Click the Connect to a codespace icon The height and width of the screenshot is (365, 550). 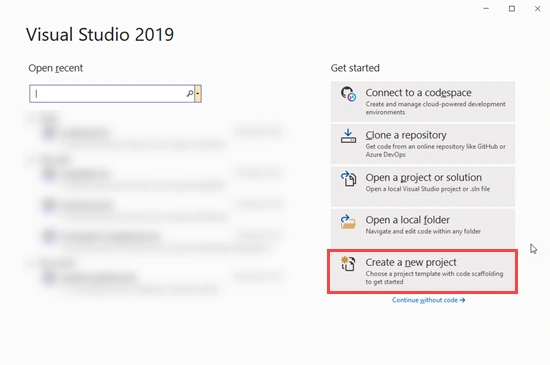[348, 94]
